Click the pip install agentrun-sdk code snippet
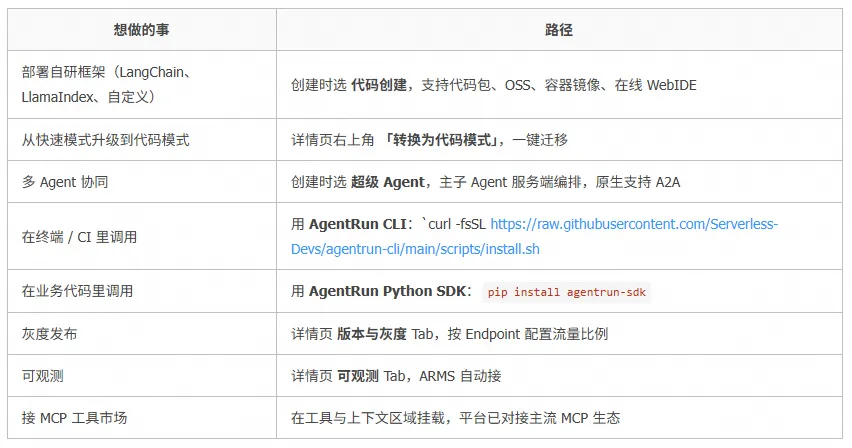This screenshot has height=448, width=852. pos(566,292)
